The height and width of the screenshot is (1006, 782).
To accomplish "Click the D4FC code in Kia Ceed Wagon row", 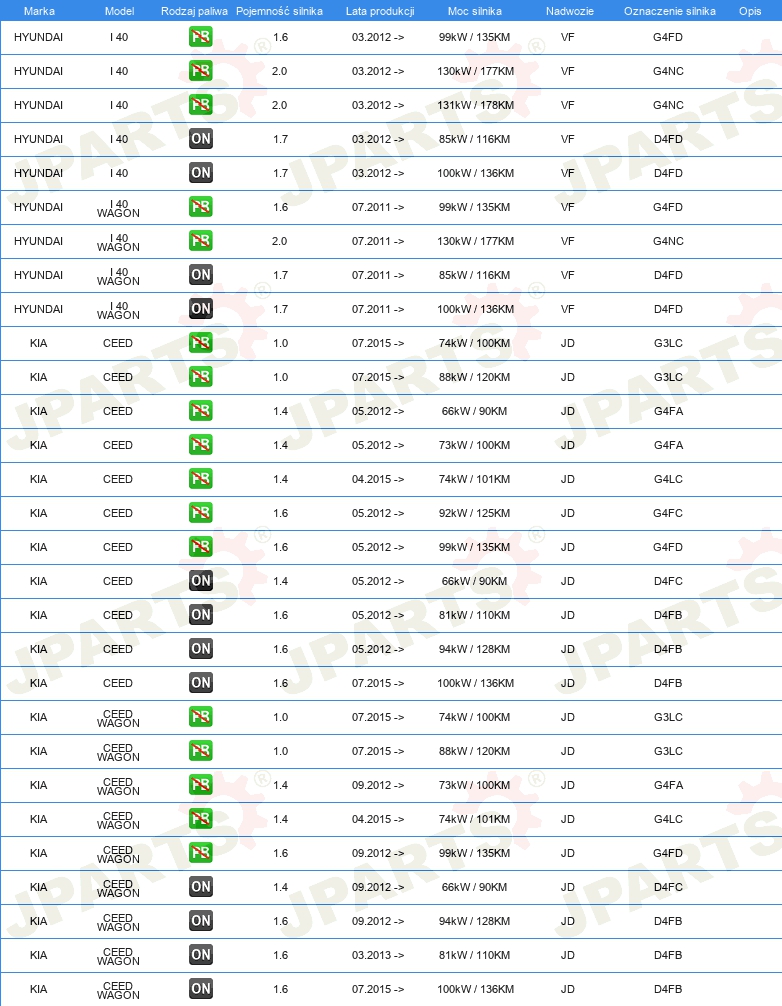I will click(x=668, y=887).
